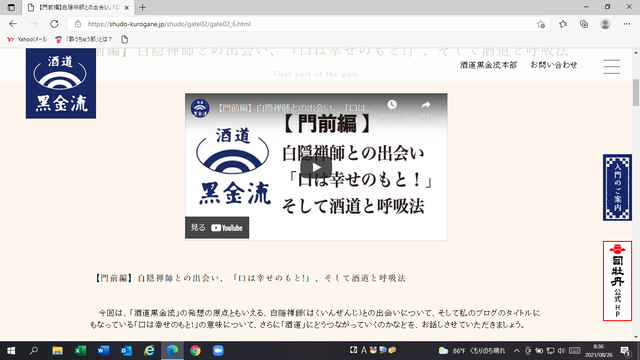
Task: Launch Excel from the taskbar
Action: pyautogui.click(x=80, y=351)
